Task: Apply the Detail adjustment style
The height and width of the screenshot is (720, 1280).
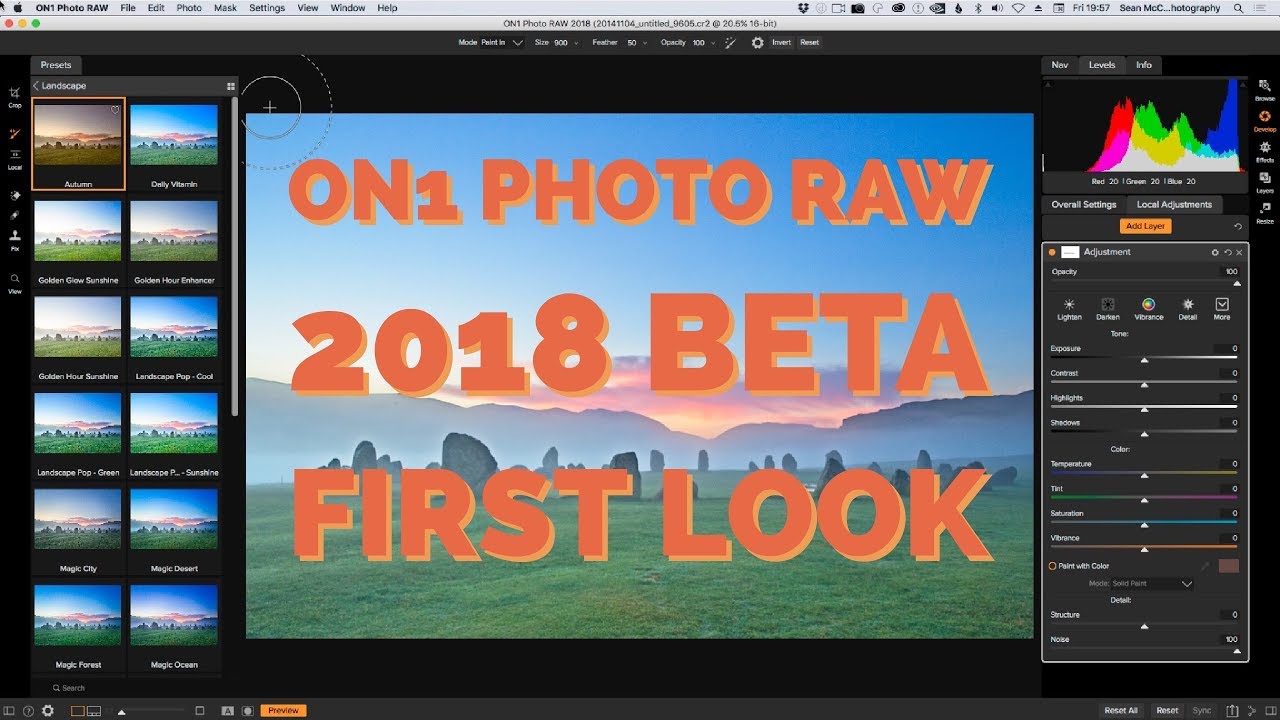Action: point(1188,308)
